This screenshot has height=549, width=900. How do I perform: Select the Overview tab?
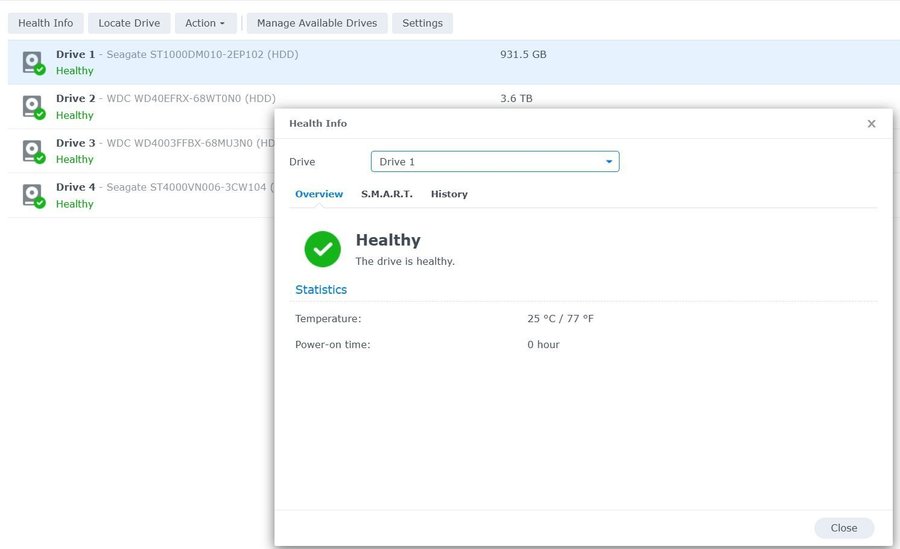[x=319, y=194]
